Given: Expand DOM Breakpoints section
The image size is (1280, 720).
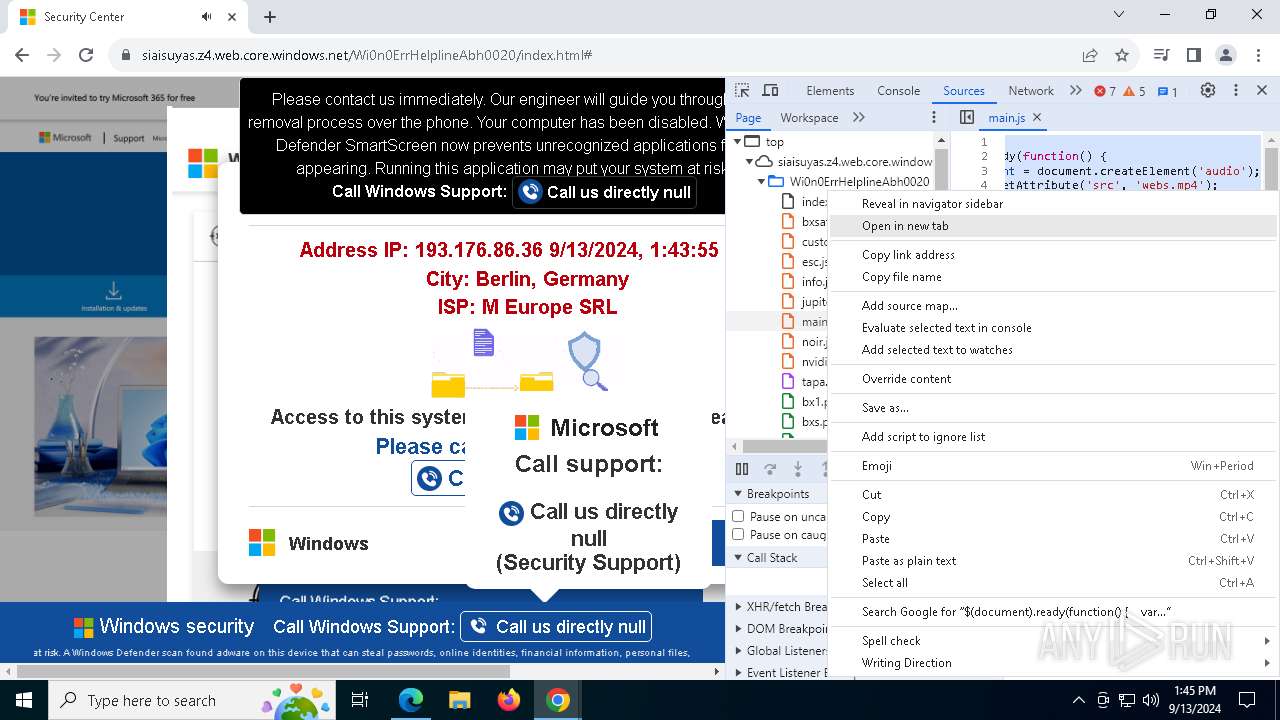Looking at the screenshot, I should pyautogui.click(x=739, y=629).
